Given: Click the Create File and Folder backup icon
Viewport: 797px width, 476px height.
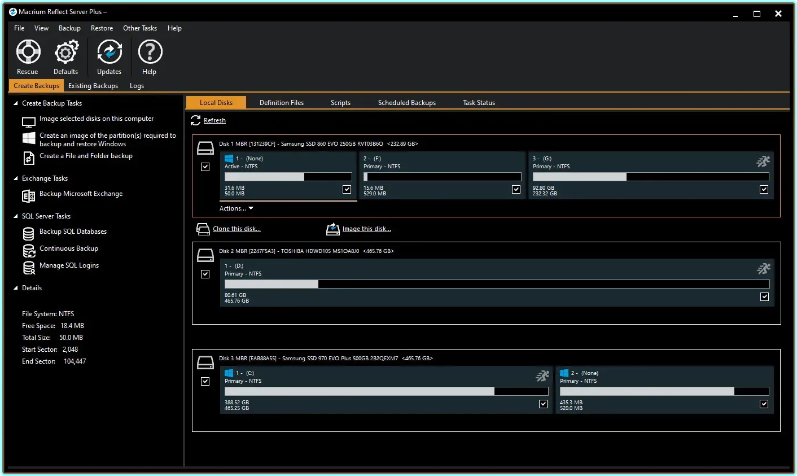Looking at the screenshot, I should tap(28, 158).
